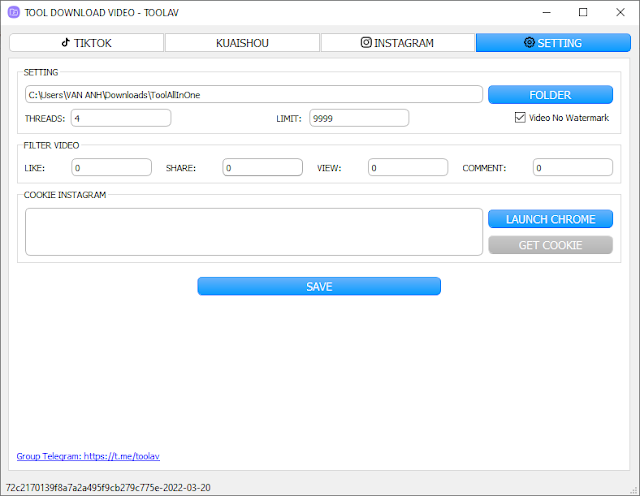Focus the THREADS input field
Image resolution: width=640 pixels, height=496 pixels.
(121, 118)
